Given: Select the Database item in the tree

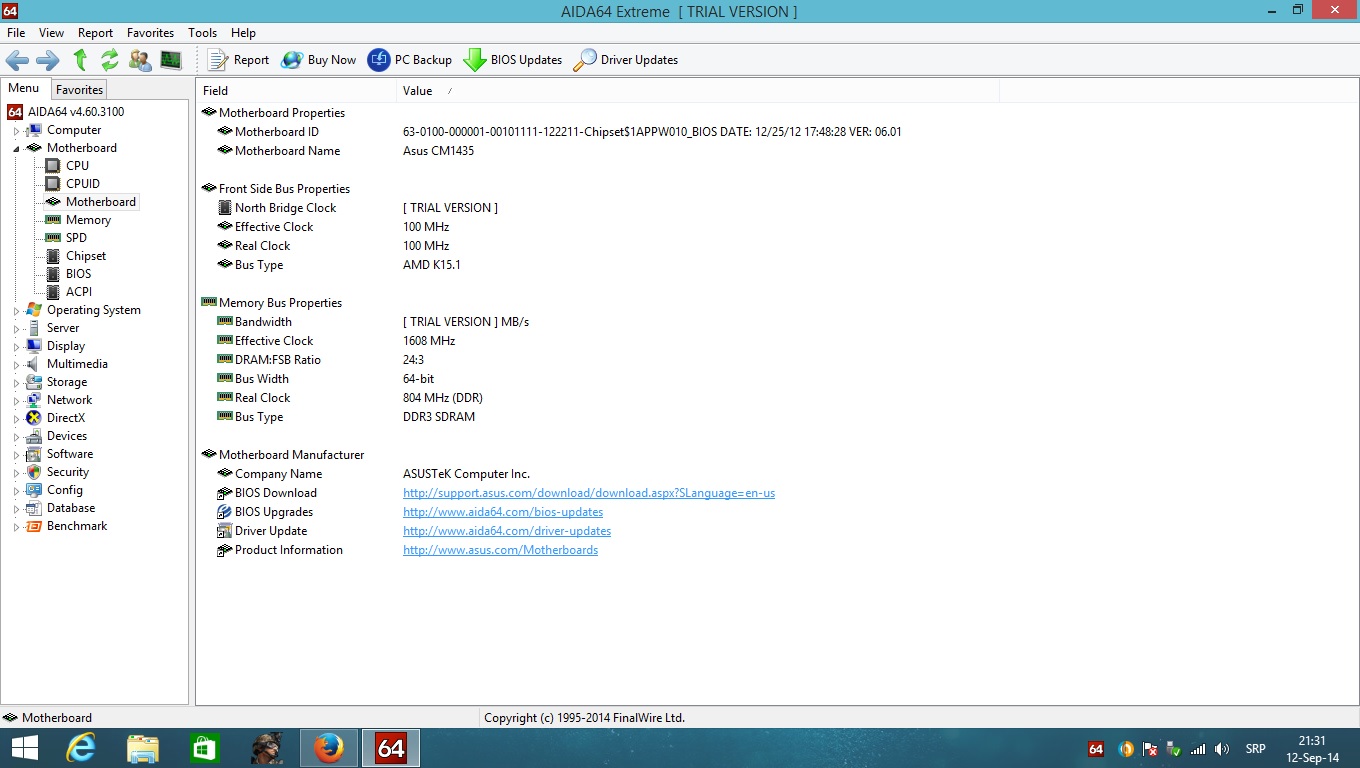Looking at the screenshot, I should pyautogui.click(x=71, y=508).
